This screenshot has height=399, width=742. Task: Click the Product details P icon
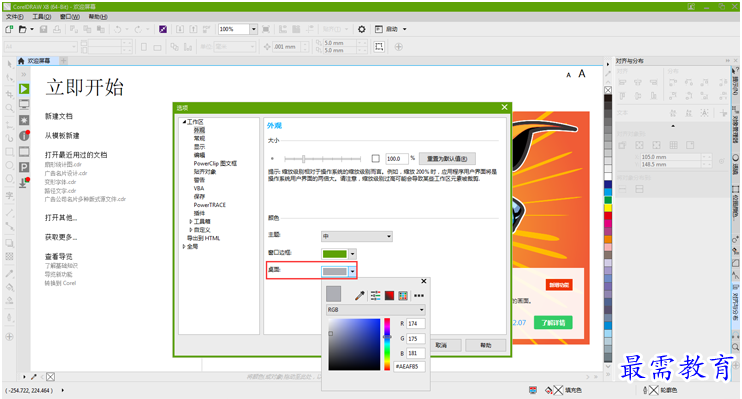click(x=24, y=167)
